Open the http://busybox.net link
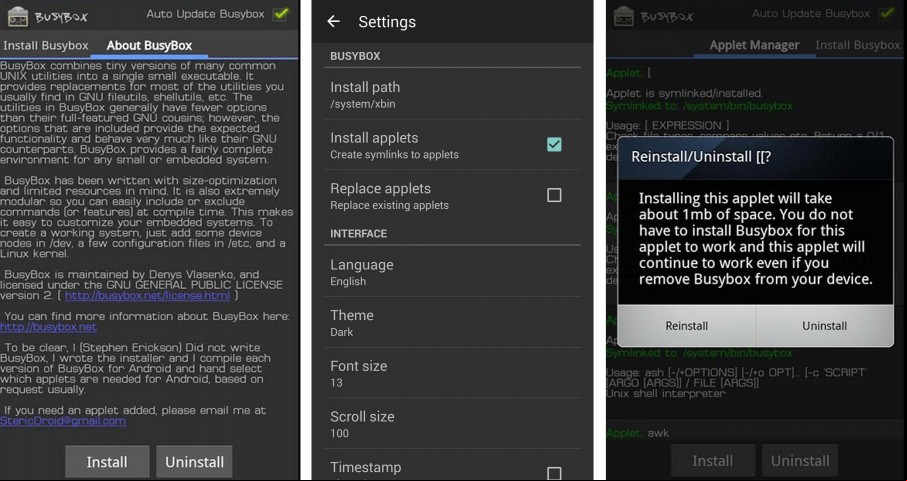 49,327
